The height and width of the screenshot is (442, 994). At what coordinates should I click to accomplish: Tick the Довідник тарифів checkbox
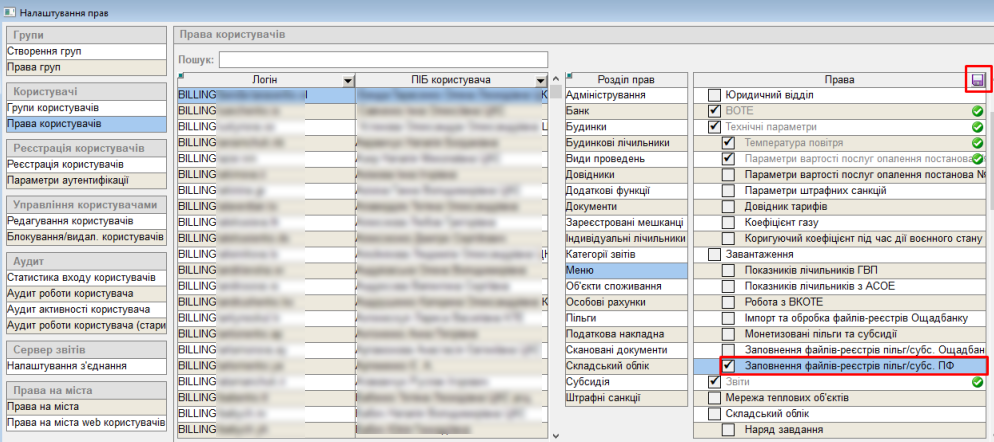pos(729,207)
